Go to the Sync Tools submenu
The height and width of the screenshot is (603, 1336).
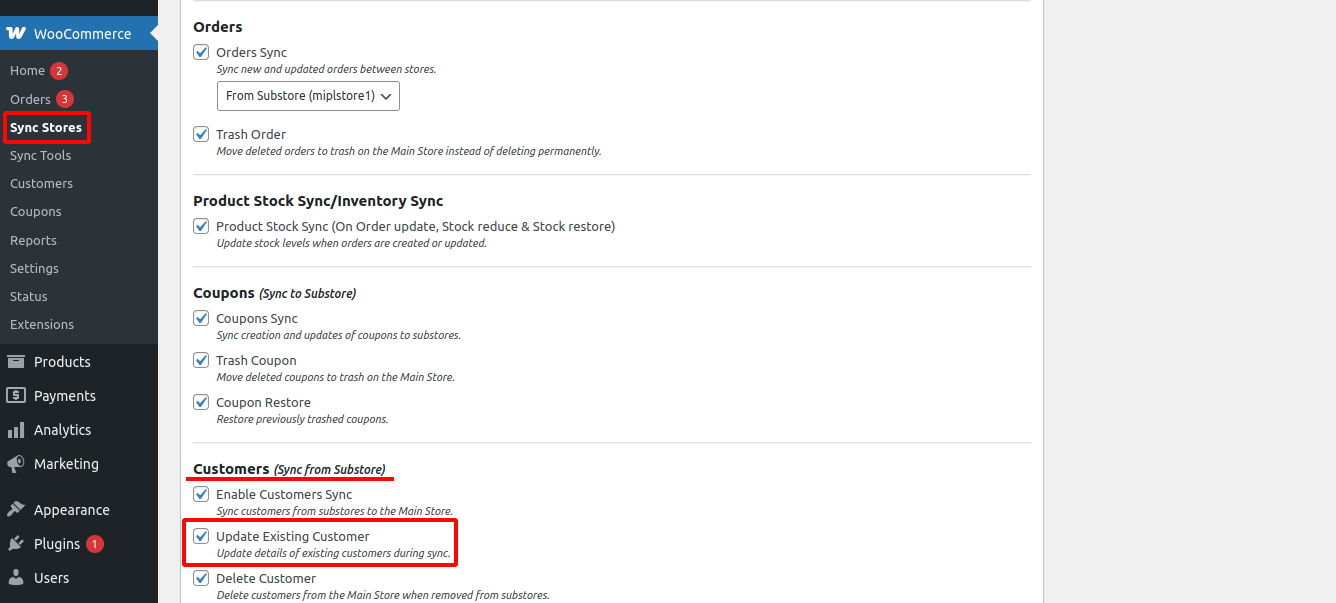40,155
